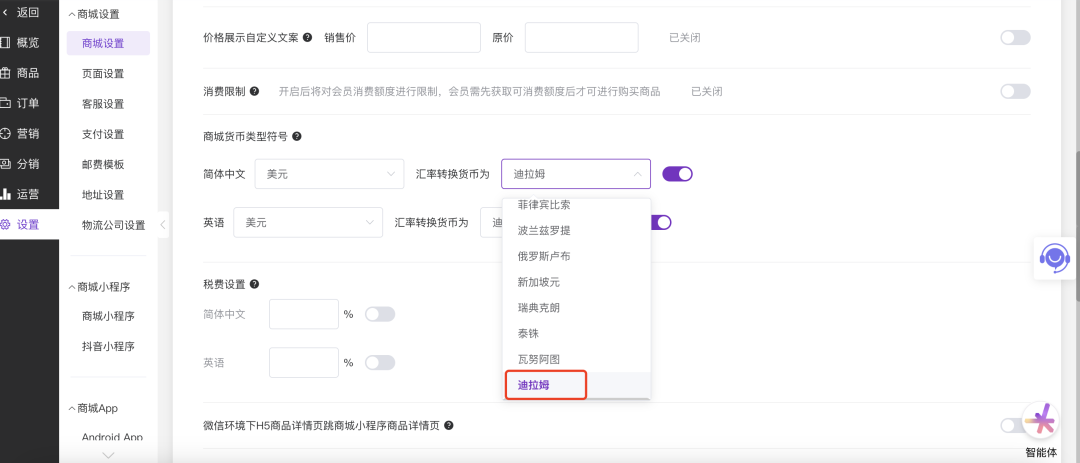Screen dimensions: 1080x463
Task: Select 新加坡元 from currency list
Action: pos(544,282)
